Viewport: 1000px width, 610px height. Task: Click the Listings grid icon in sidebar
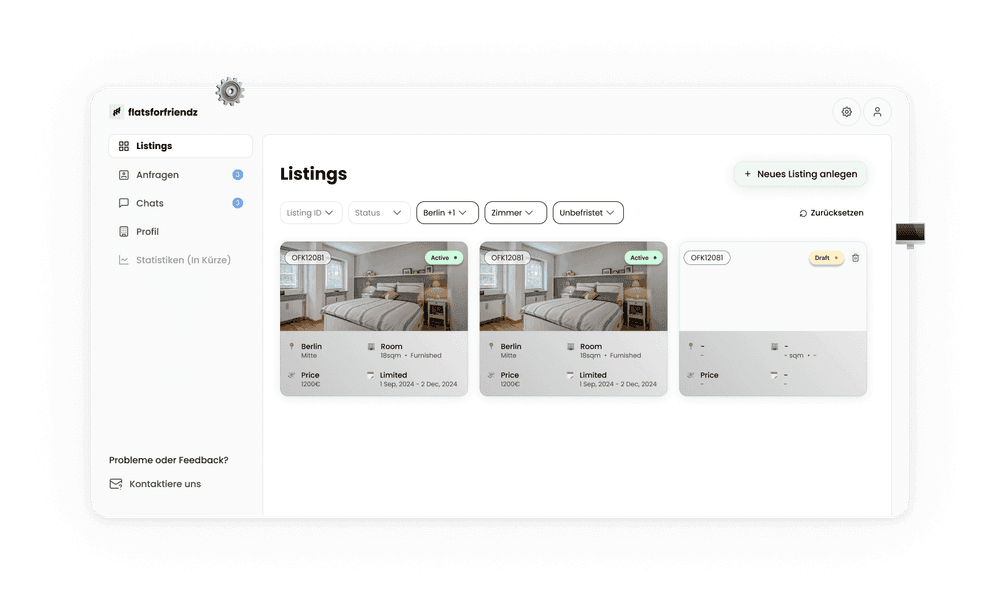pyautogui.click(x=124, y=146)
